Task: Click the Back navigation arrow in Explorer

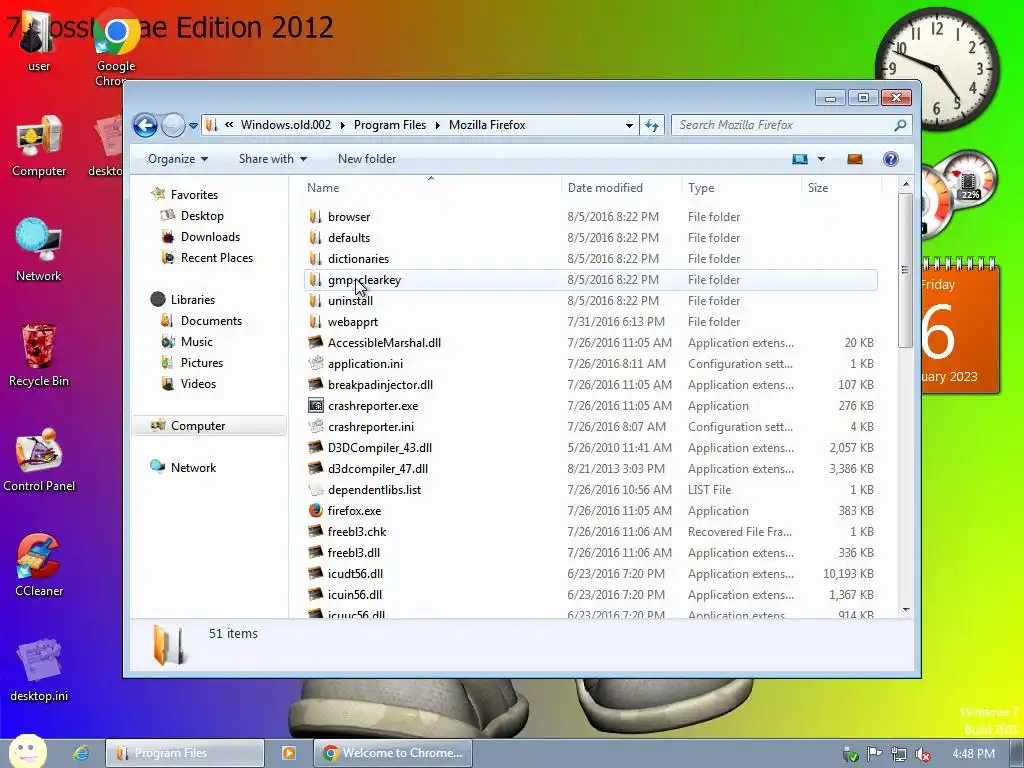Action: 145,125
